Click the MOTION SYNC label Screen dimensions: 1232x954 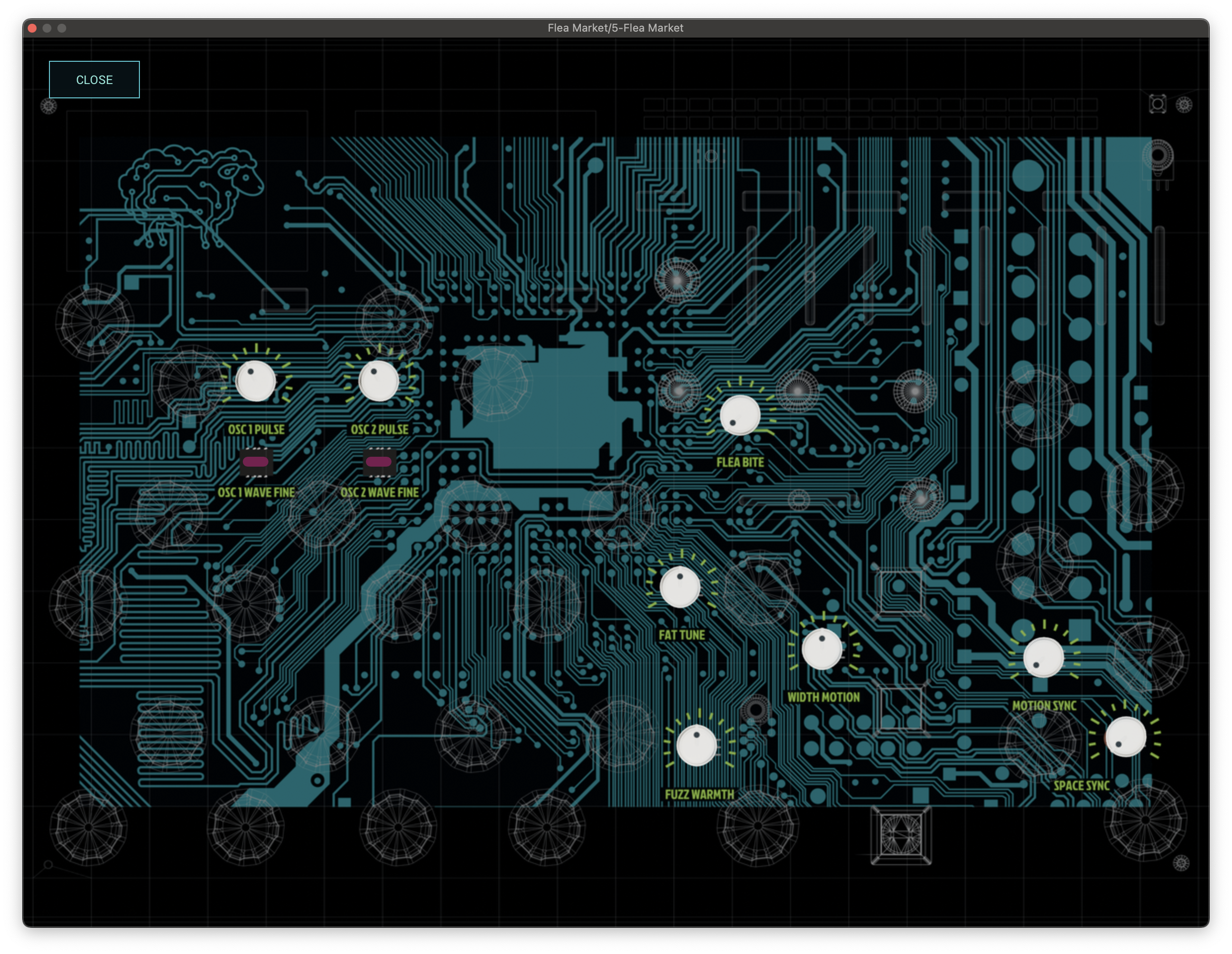pos(1044,705)
